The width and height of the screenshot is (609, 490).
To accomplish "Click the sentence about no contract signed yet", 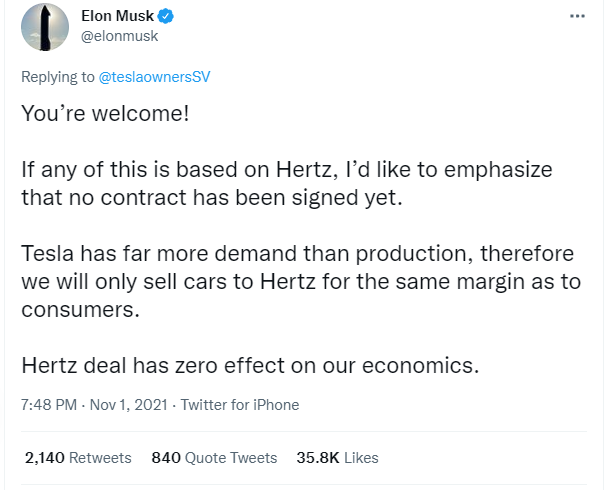I will tap(287, 183).
